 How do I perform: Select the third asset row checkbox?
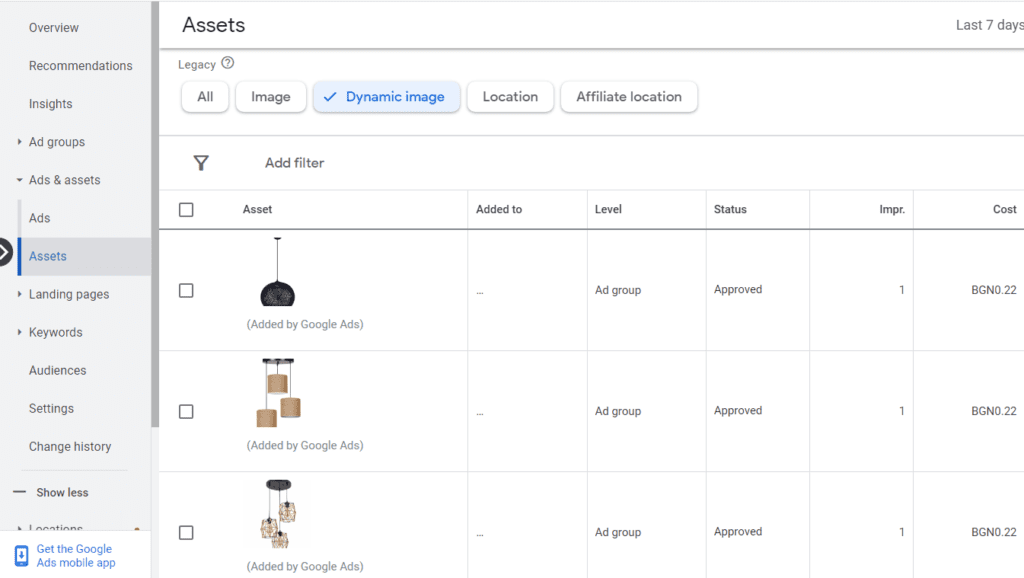[x=186, y=532]
